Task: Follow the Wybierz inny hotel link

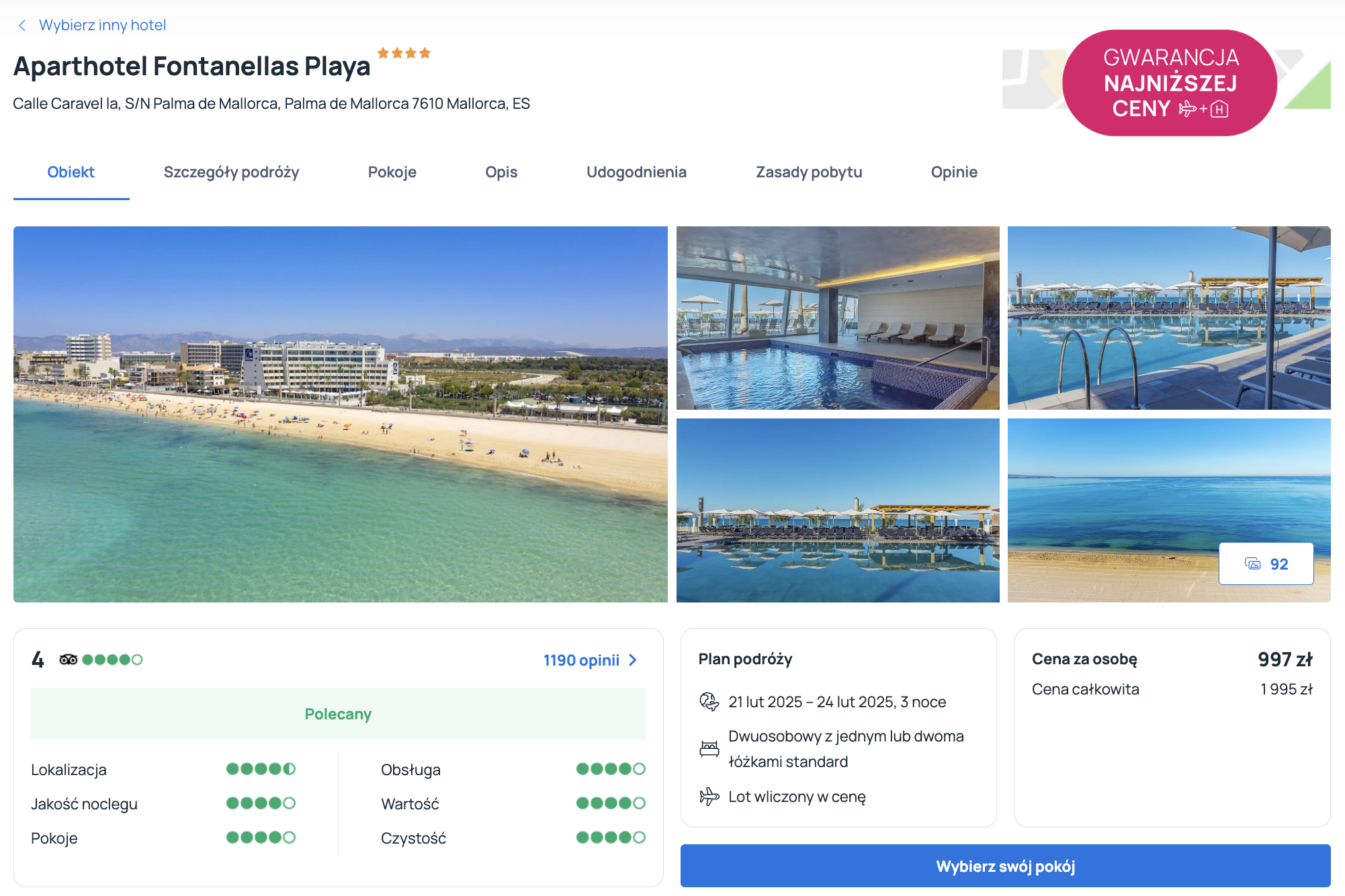Action: [102, 26]
